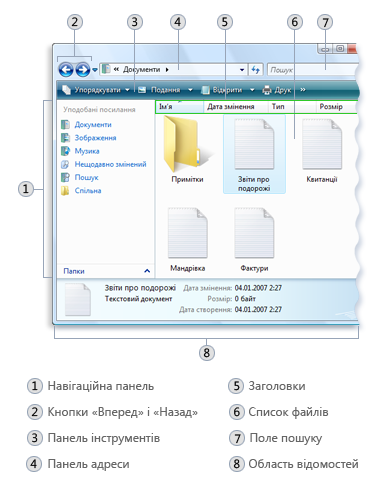Click the Мандрівка file name label
The width and height of the screenshot is (386, 494).
tap(188, 268)
